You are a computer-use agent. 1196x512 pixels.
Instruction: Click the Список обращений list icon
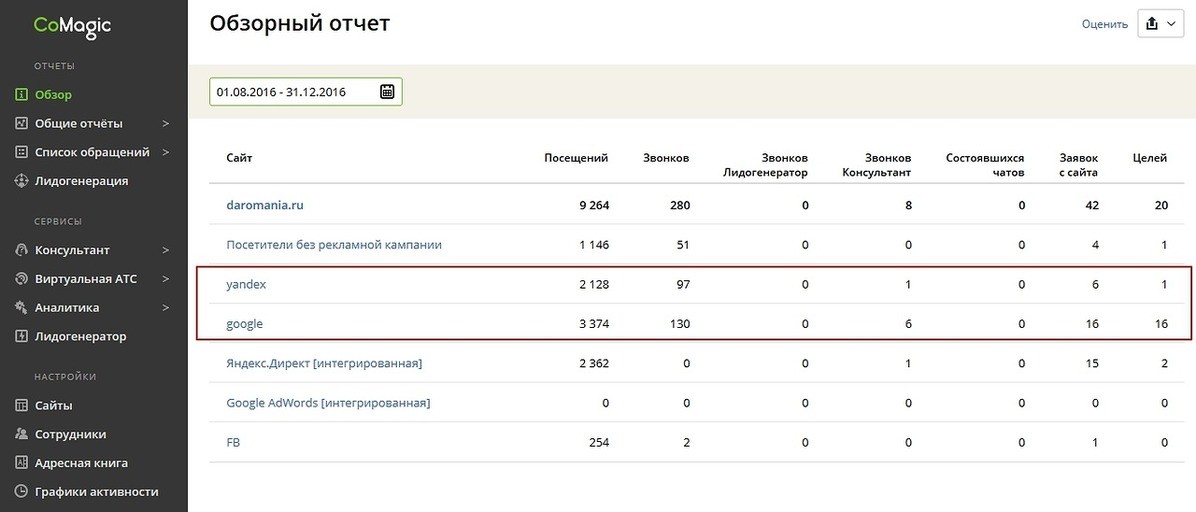pyautogui.click(x=21, y=153)
